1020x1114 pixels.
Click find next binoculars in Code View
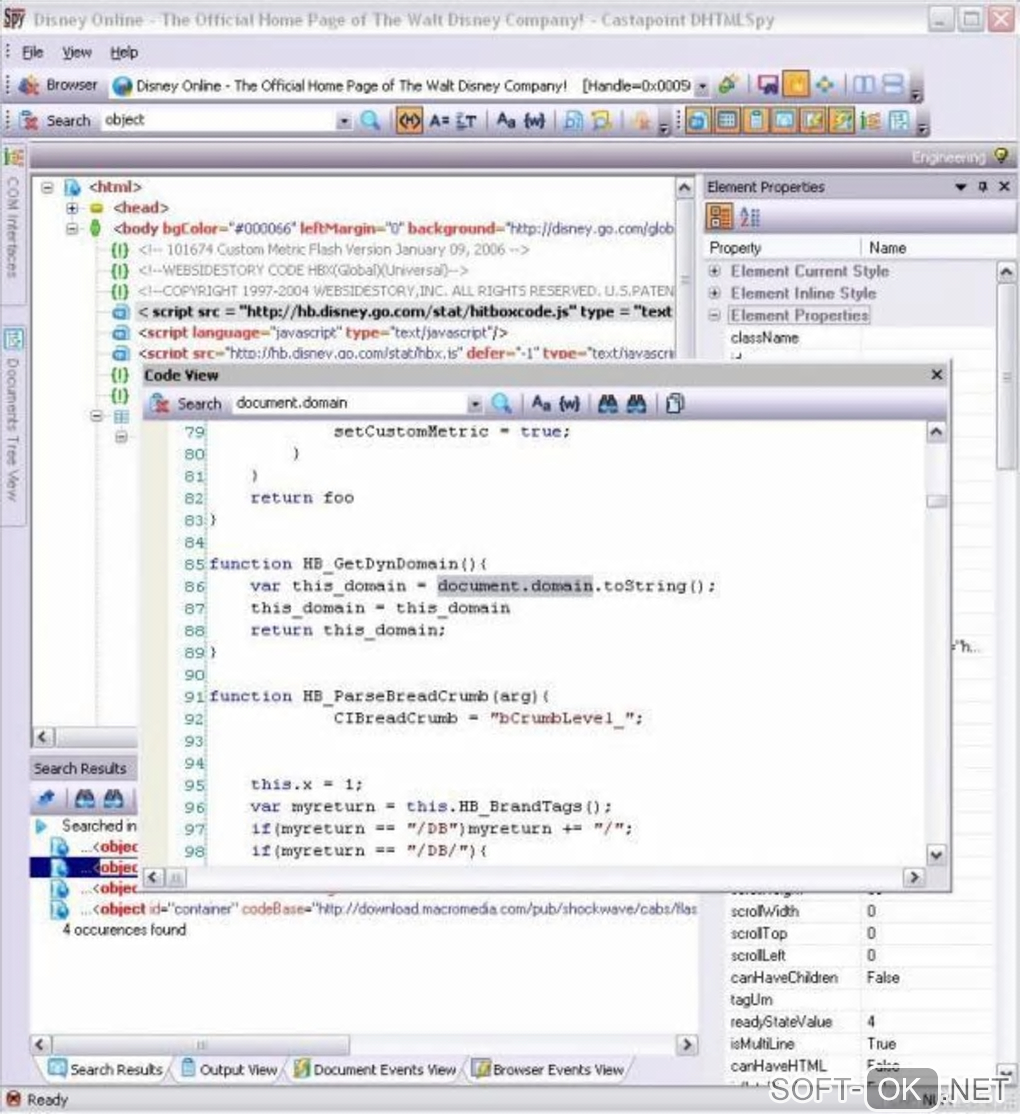(636, 404)
